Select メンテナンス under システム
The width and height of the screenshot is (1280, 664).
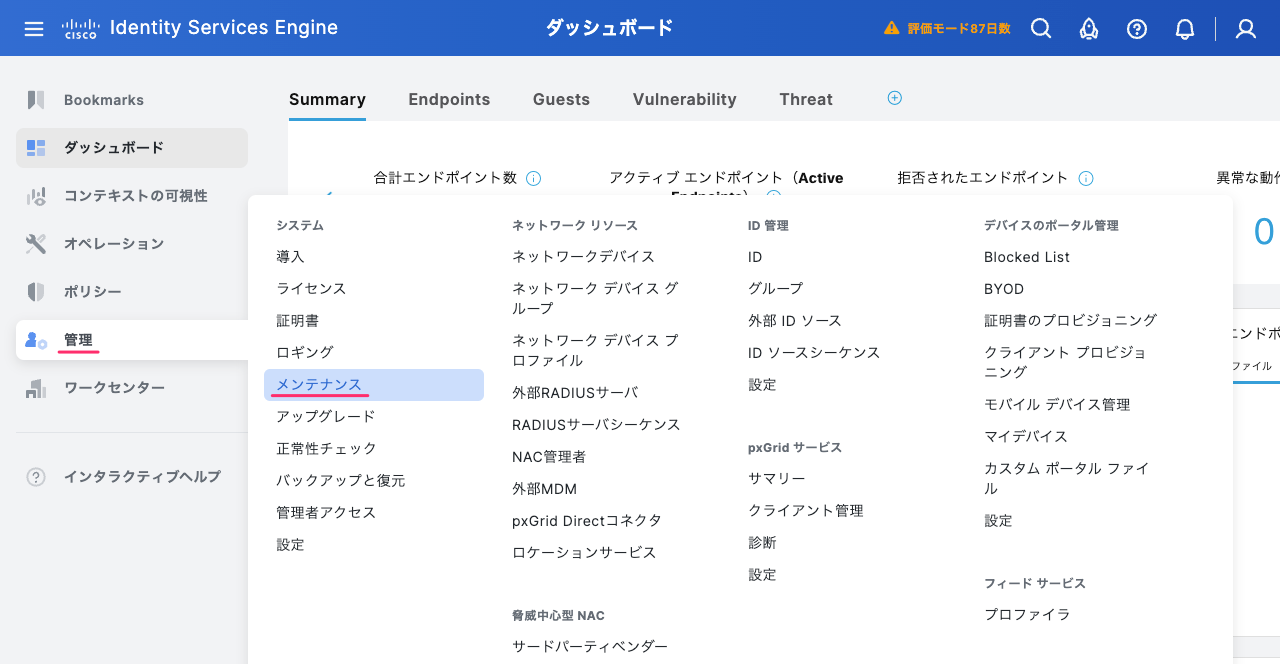374,385
